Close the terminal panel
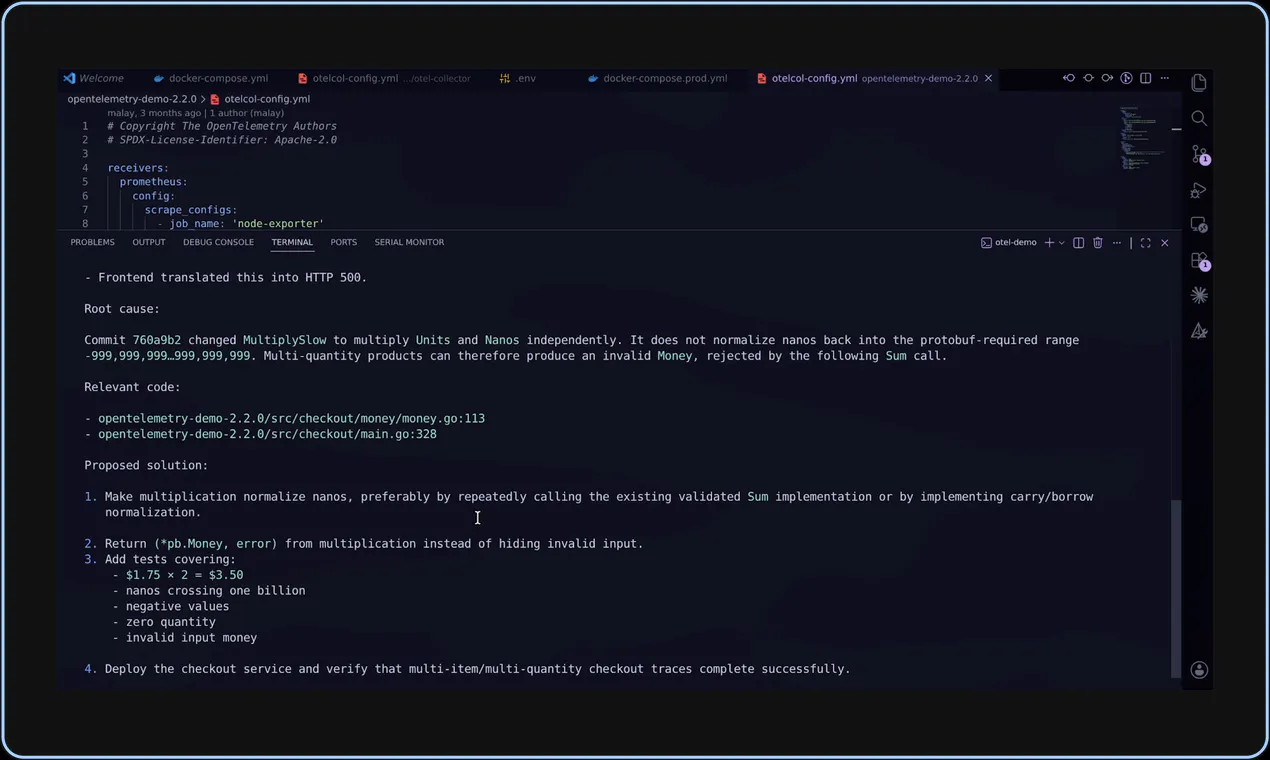Screen dimensions: 1270x760 (x=1164, y=243)
